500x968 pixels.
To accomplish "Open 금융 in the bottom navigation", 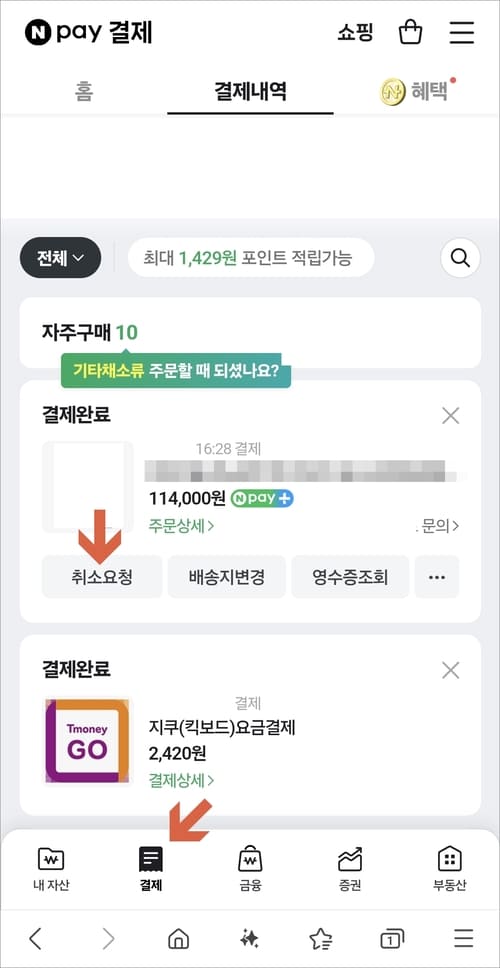I will tap(251, 869).
